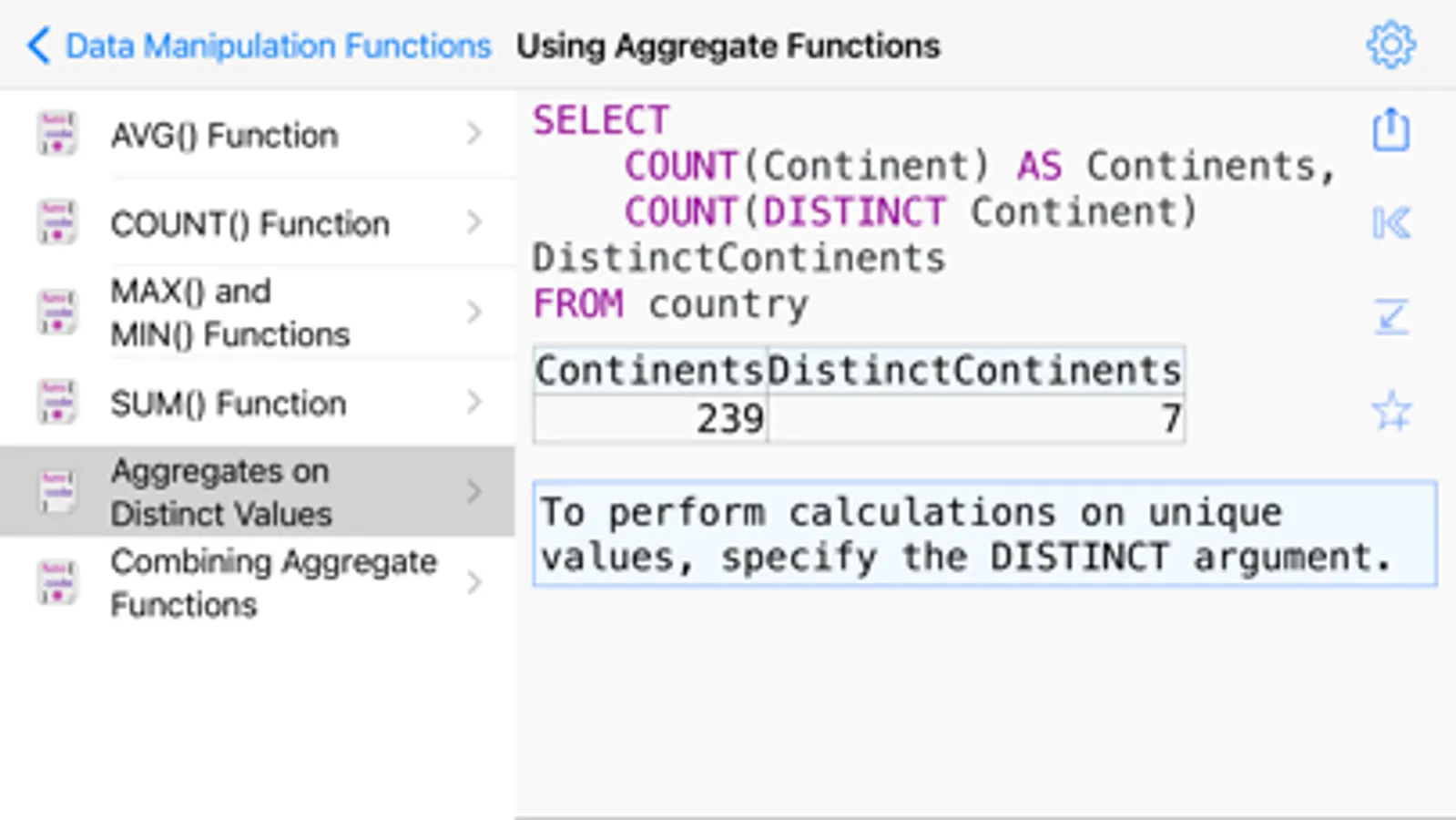
Task: Open the SUM() Function lesson
Action: [x=228, y=403]
